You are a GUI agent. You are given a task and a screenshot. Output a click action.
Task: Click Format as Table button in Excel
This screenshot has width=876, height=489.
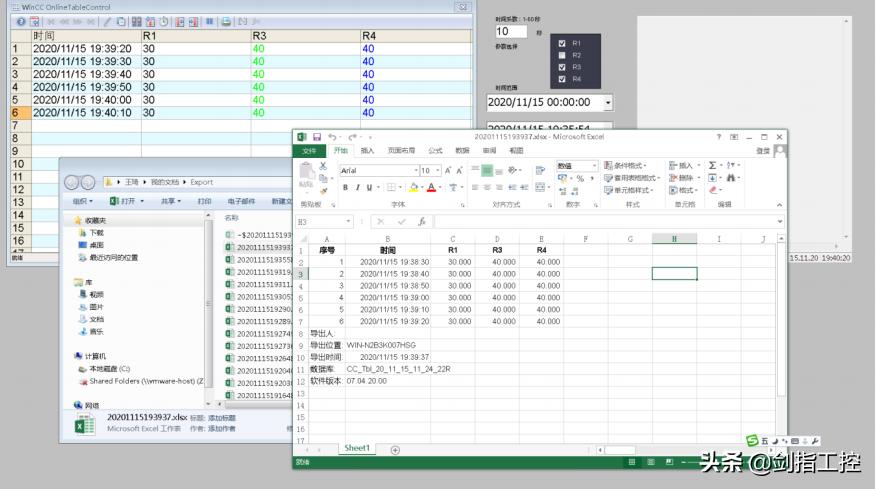tap(631, 178)
